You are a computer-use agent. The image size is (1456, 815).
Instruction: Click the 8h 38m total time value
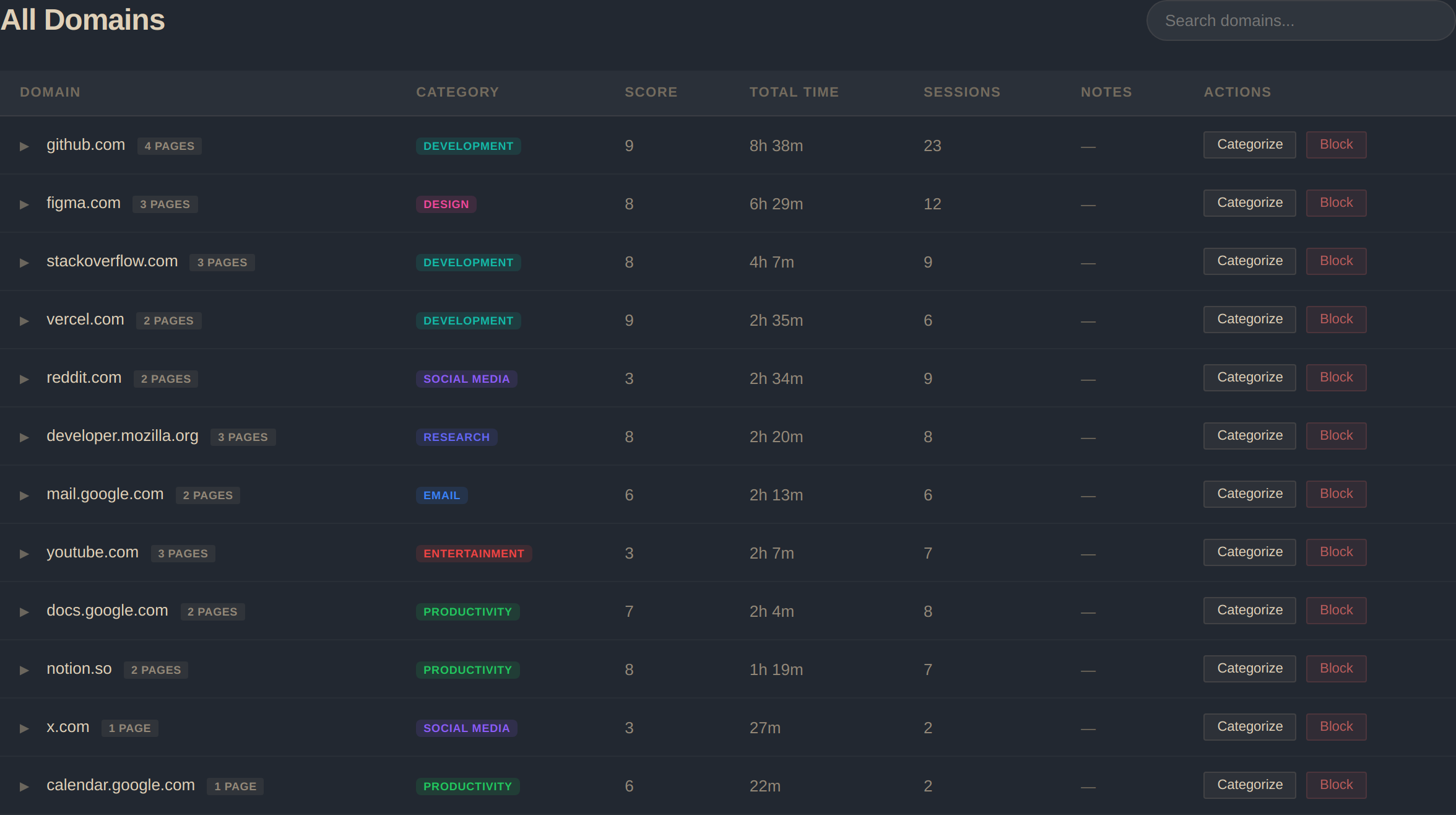[776, 146]
